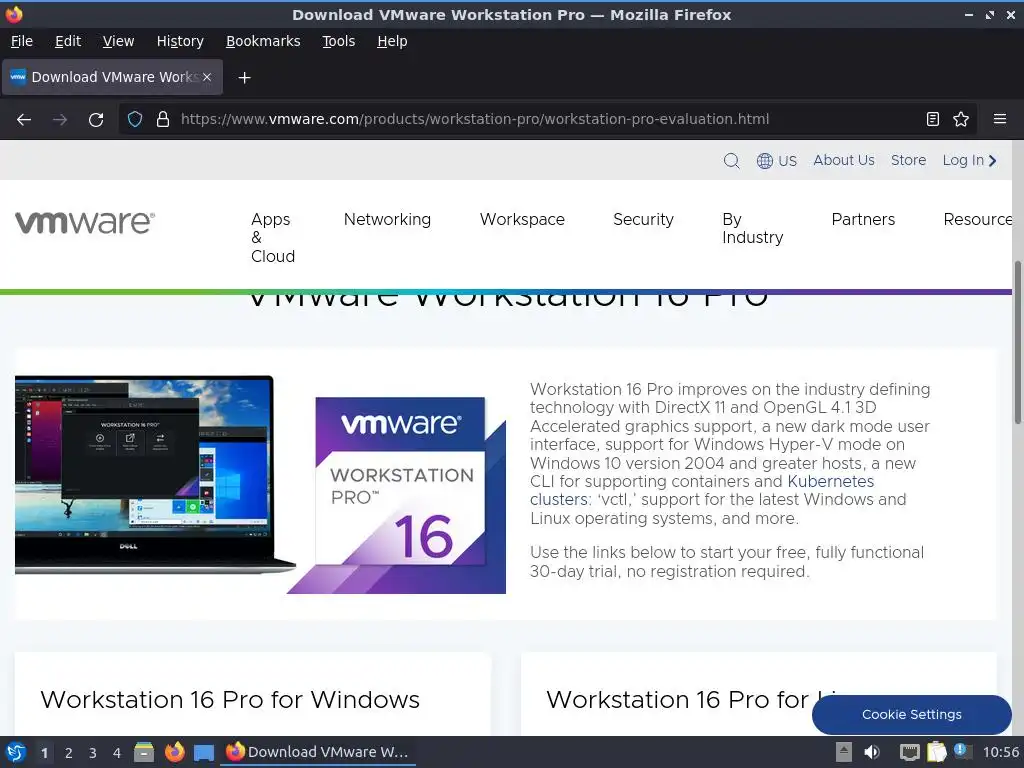Click the 10:56 clock

tap(1000, 752)
